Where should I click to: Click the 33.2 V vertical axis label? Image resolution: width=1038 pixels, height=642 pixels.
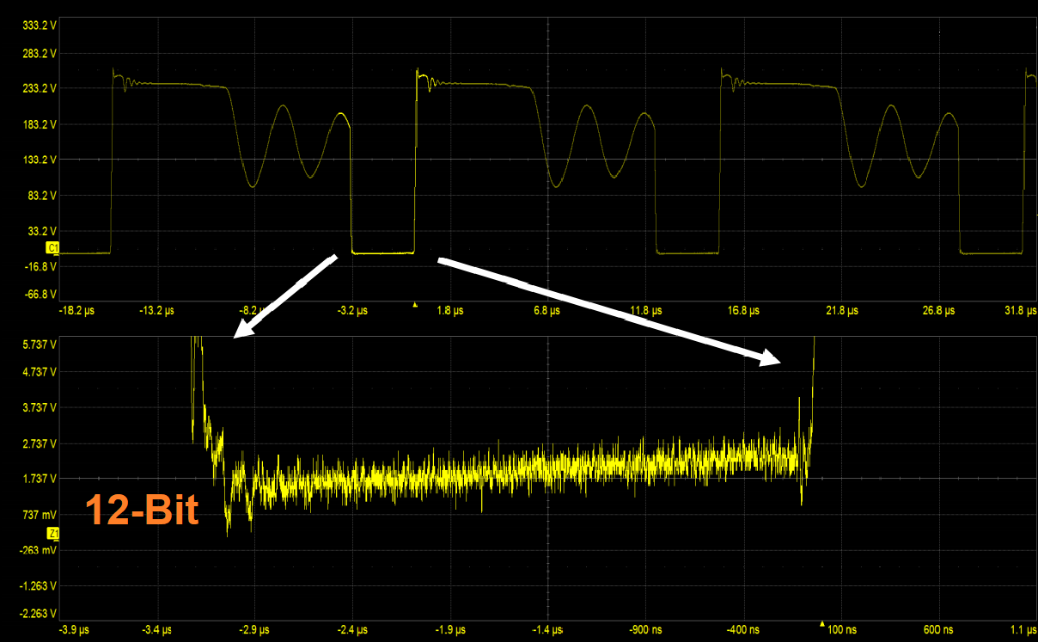point(42,232)
